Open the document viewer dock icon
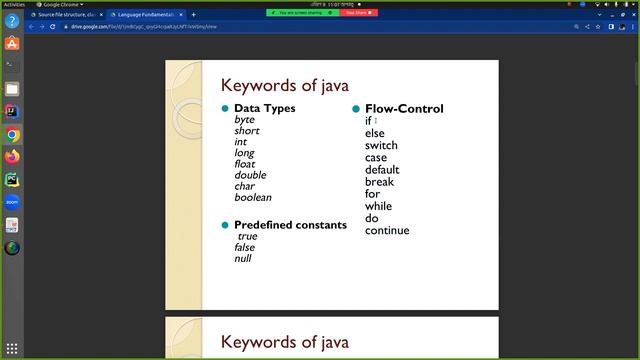This screenshot has height=360, width=640. pyautogui.click(x=12, y=225)
